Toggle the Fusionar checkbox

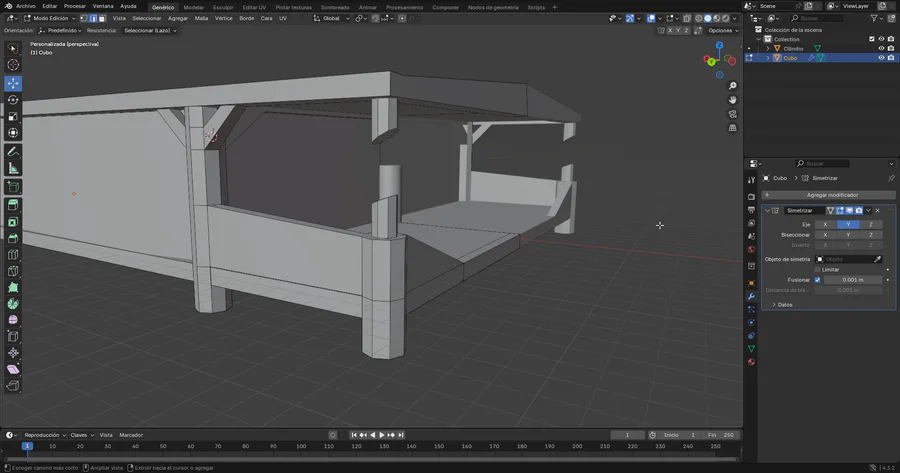817,280
